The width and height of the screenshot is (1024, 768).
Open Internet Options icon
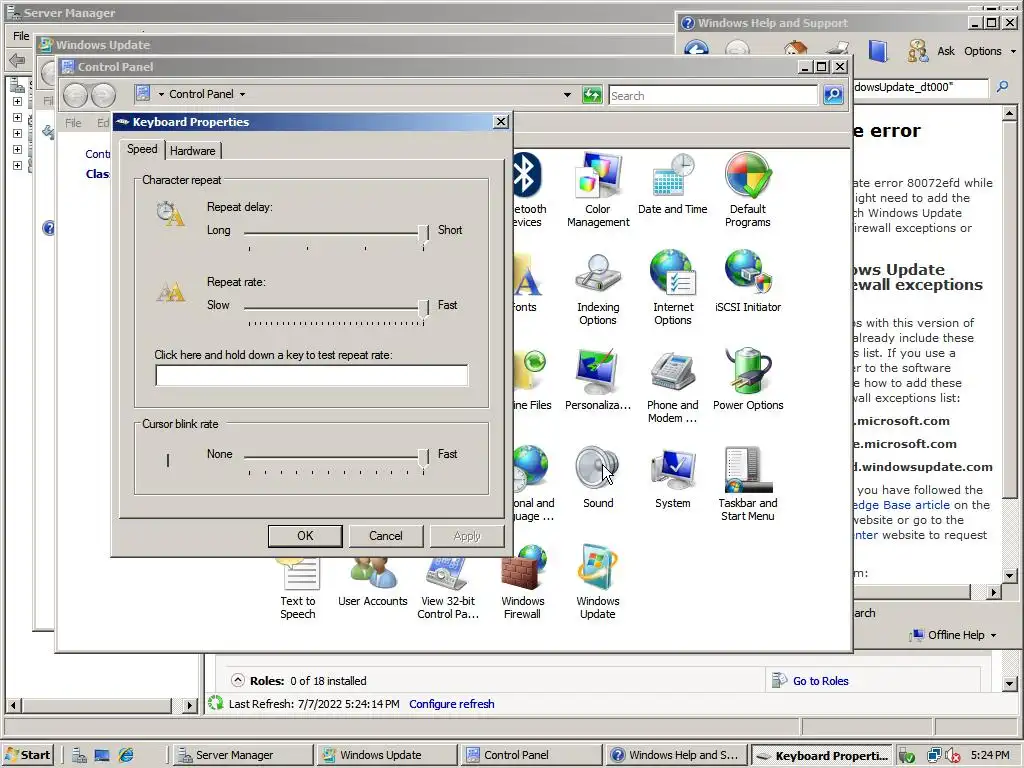pos(673,287)
